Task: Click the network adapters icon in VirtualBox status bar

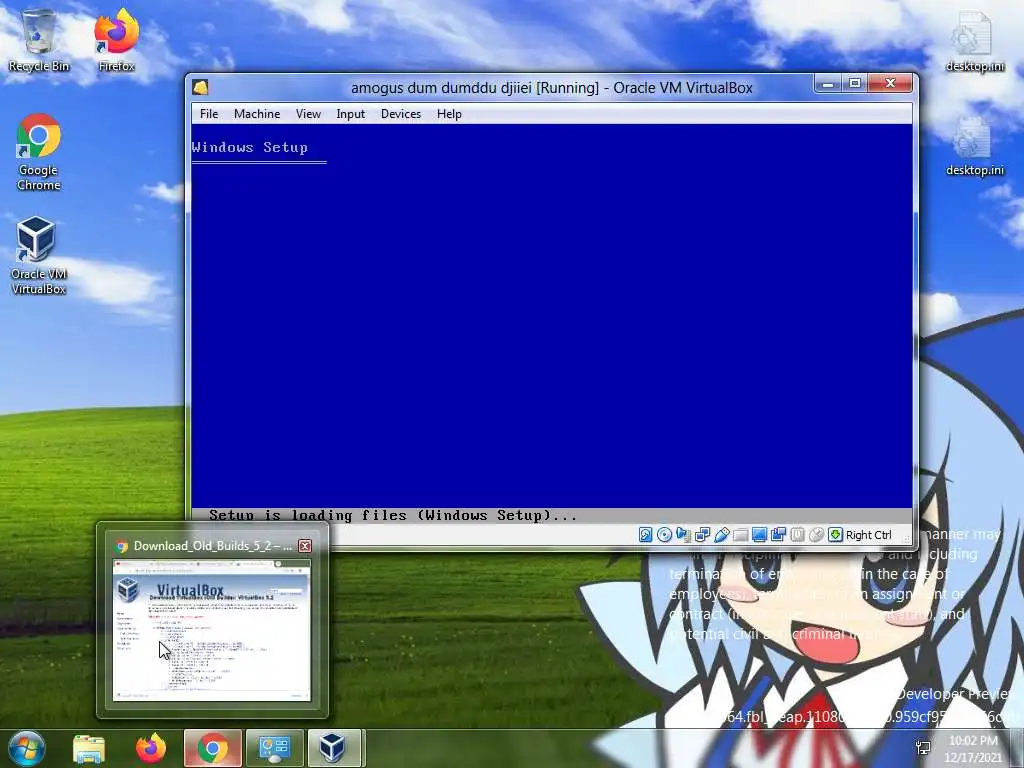Action: (x=703, y=535)
